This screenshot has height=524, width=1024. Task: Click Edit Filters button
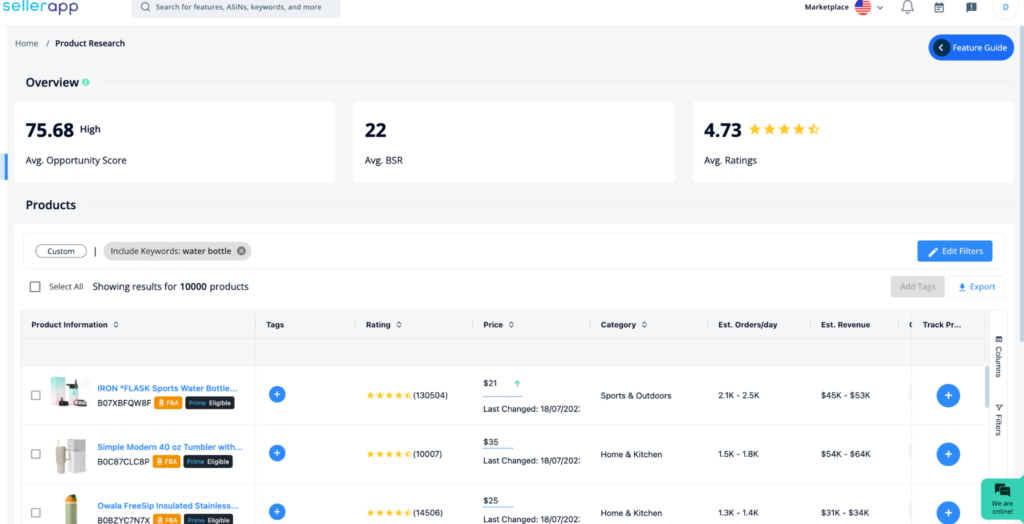coord(955,252)
